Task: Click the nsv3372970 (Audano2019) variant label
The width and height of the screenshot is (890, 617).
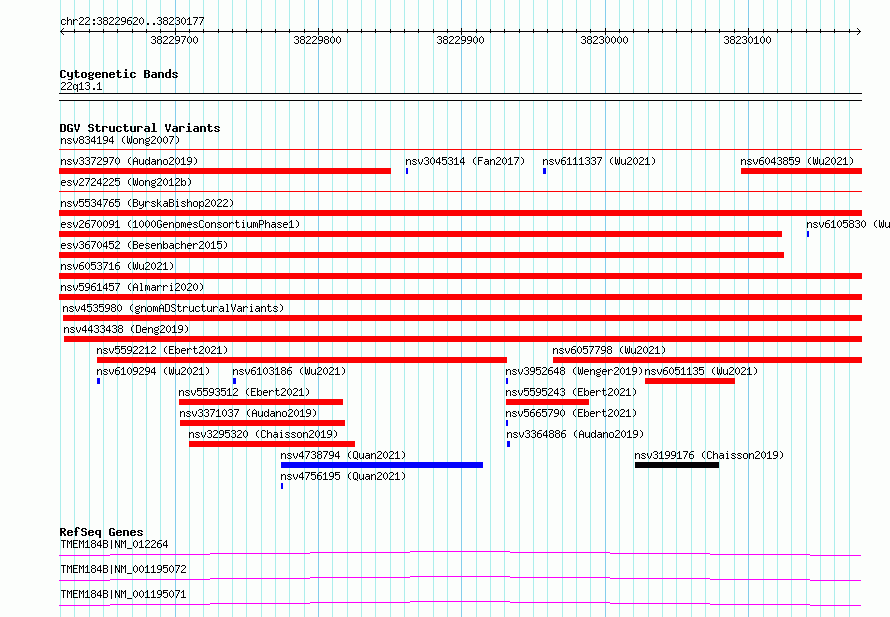Action: [129, 161]
